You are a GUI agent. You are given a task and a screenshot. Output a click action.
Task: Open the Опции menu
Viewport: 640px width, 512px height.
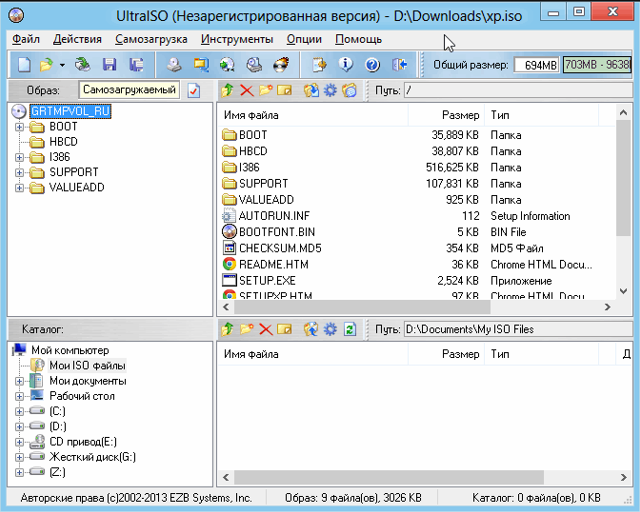304,39
